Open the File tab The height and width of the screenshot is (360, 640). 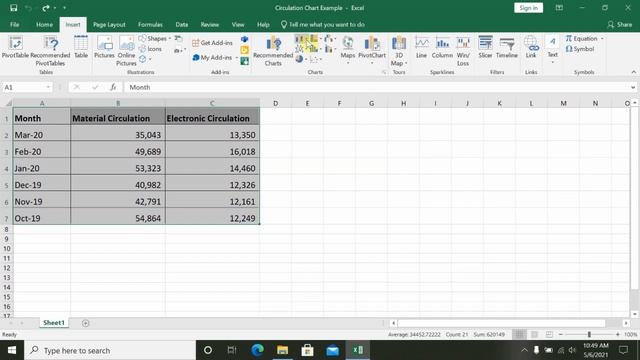click(x=15, y=24)
